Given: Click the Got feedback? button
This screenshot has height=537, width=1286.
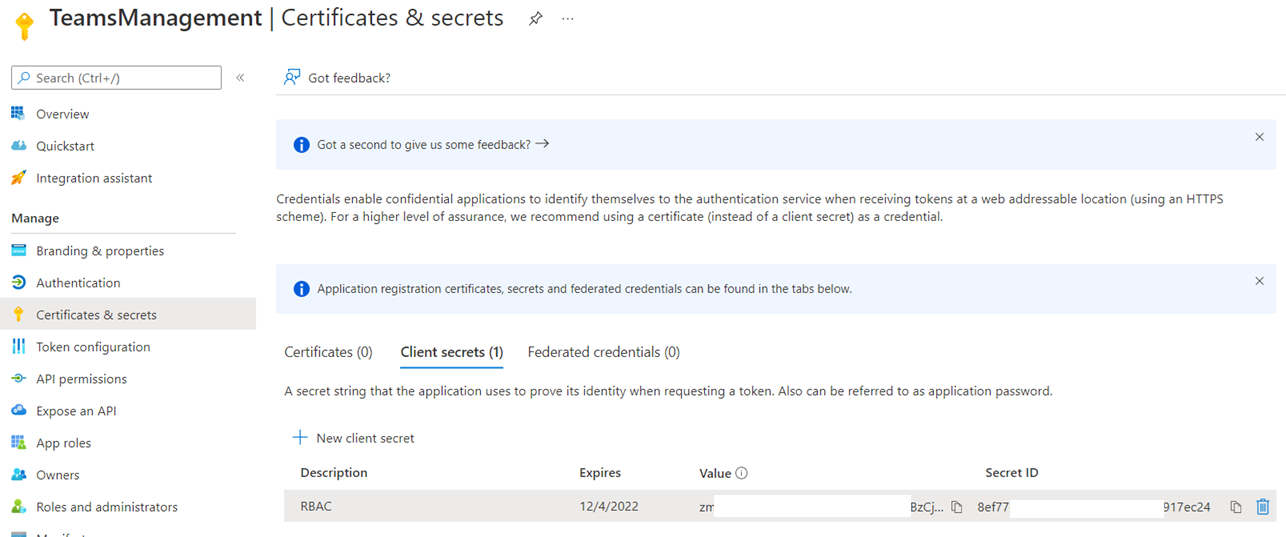Looking at the screenshot, I should (337, 78).
